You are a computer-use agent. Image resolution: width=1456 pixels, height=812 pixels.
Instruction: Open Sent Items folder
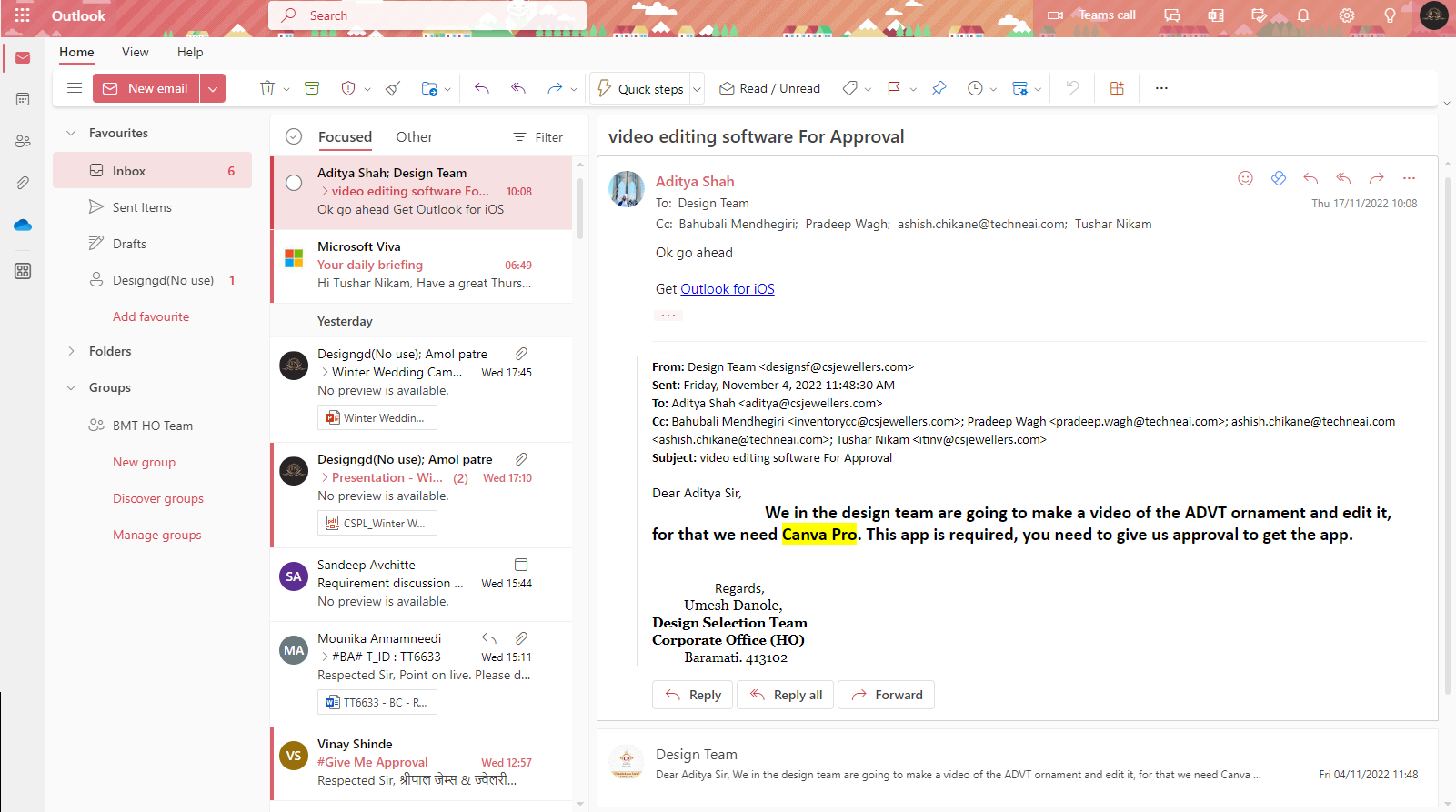tap(152, 207)
